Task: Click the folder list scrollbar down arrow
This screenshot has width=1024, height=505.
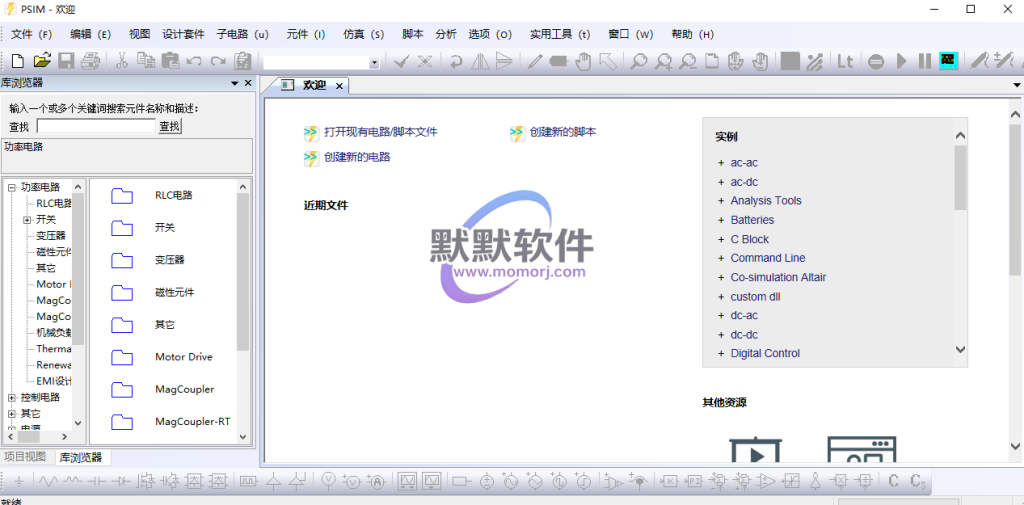Action: tap(243, 437)
